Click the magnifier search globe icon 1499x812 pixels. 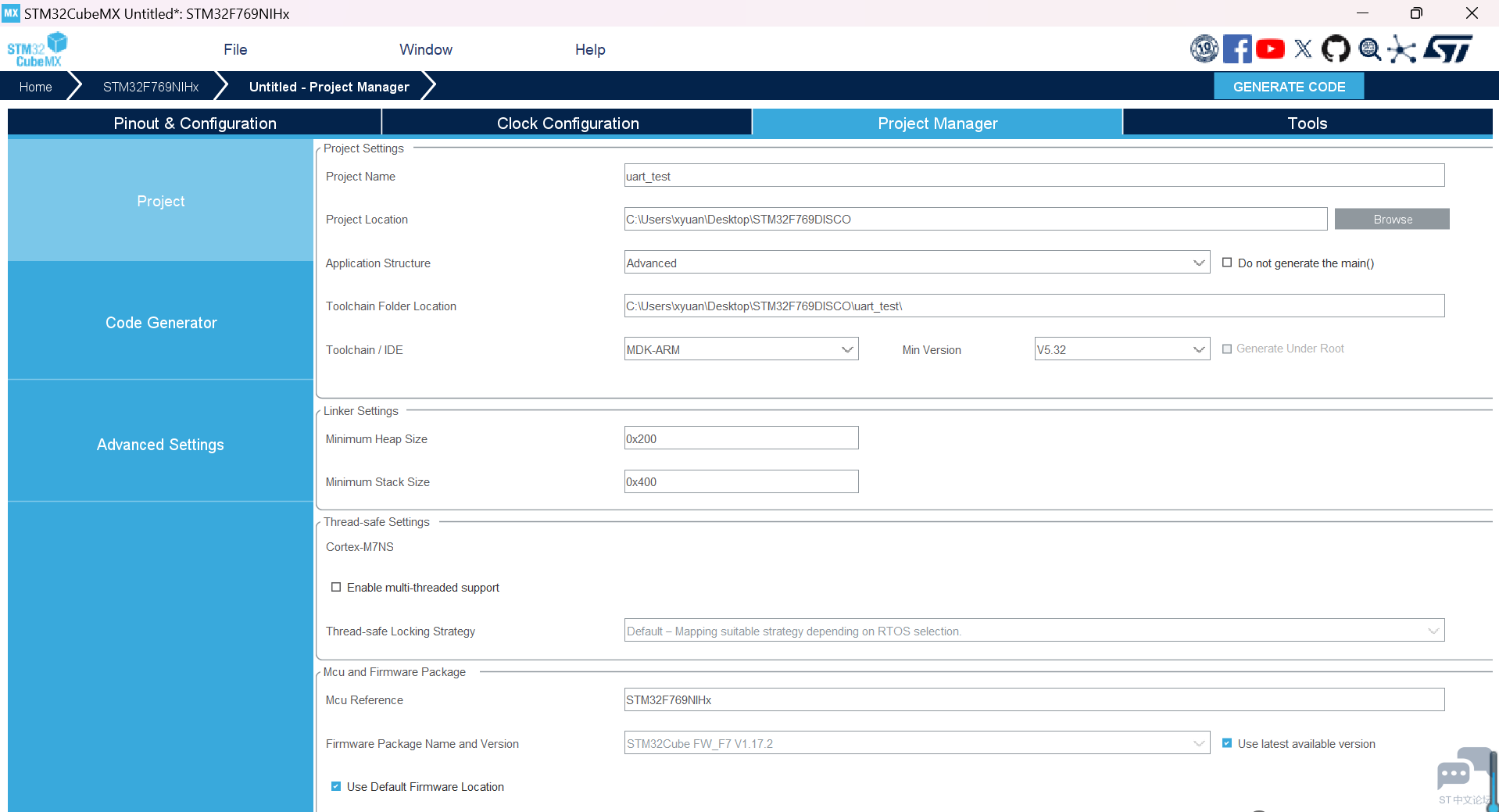1369,49
